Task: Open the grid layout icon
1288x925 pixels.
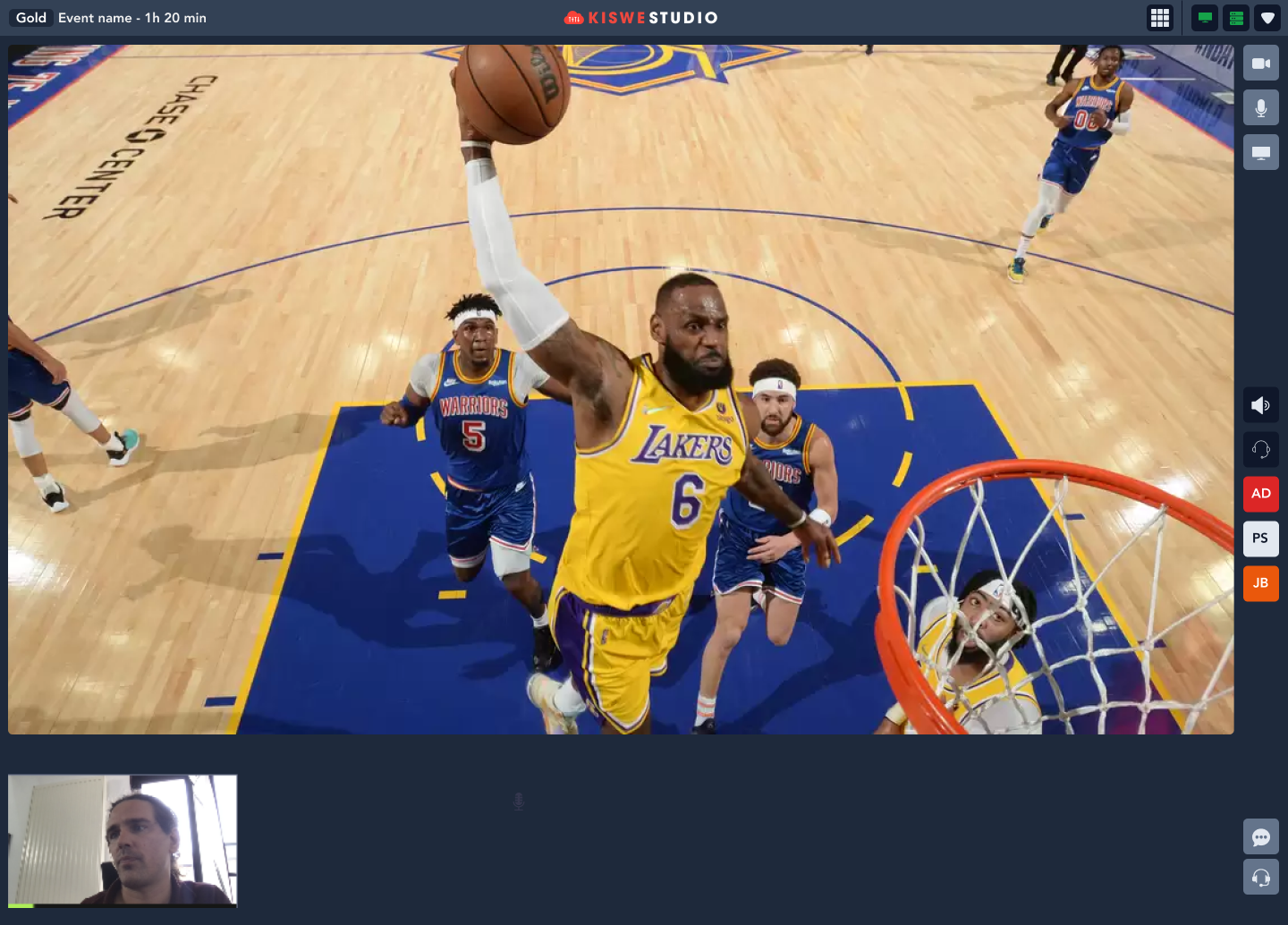Action: tap(1160, 18)
